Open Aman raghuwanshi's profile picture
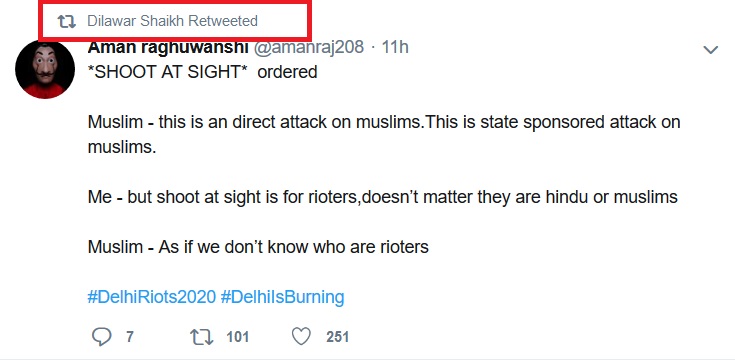Viewport: 735px width, 360px height. tap(45, 70)
